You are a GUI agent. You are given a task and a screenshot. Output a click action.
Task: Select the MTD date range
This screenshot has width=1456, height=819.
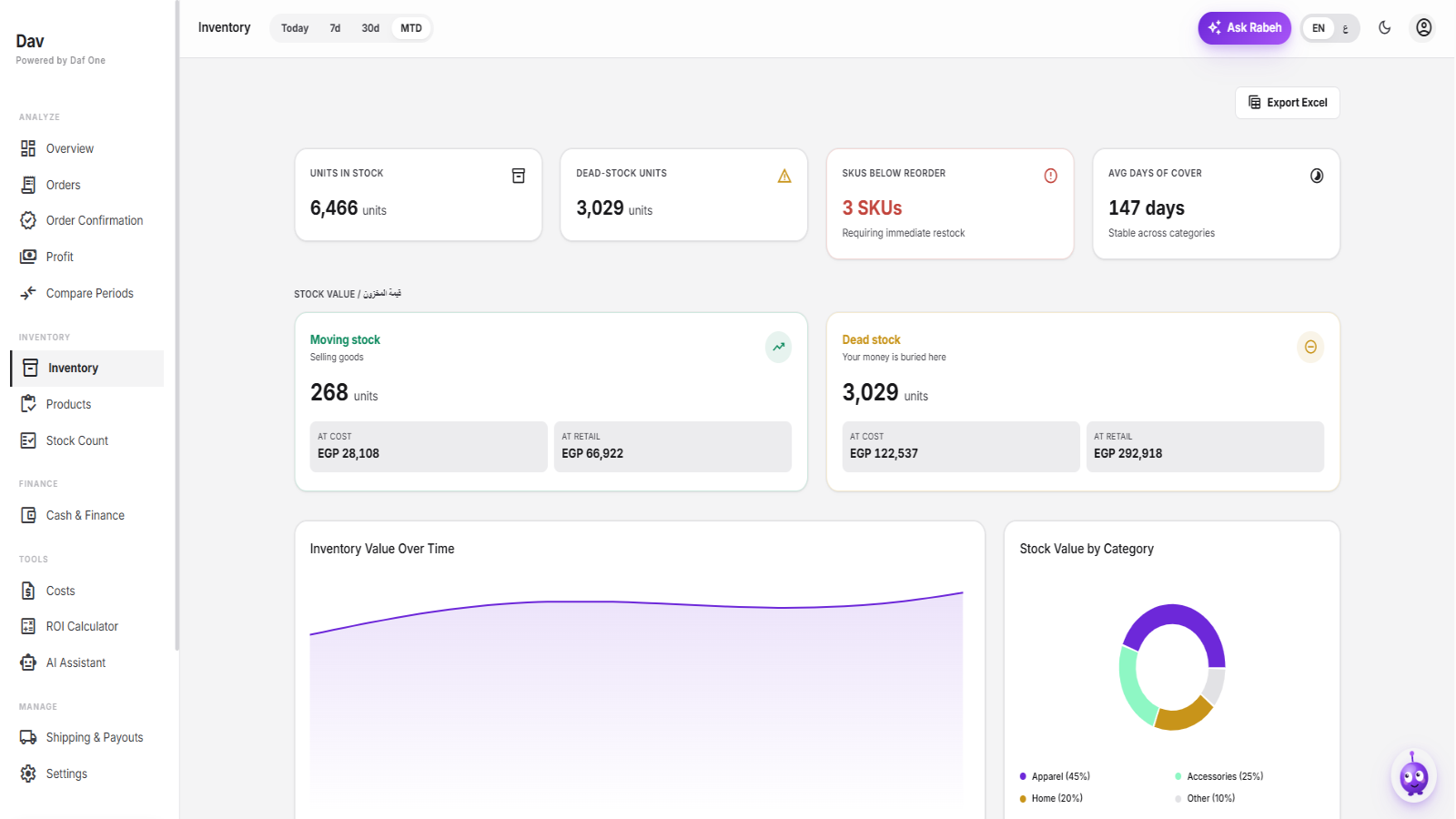click(411, 28)
